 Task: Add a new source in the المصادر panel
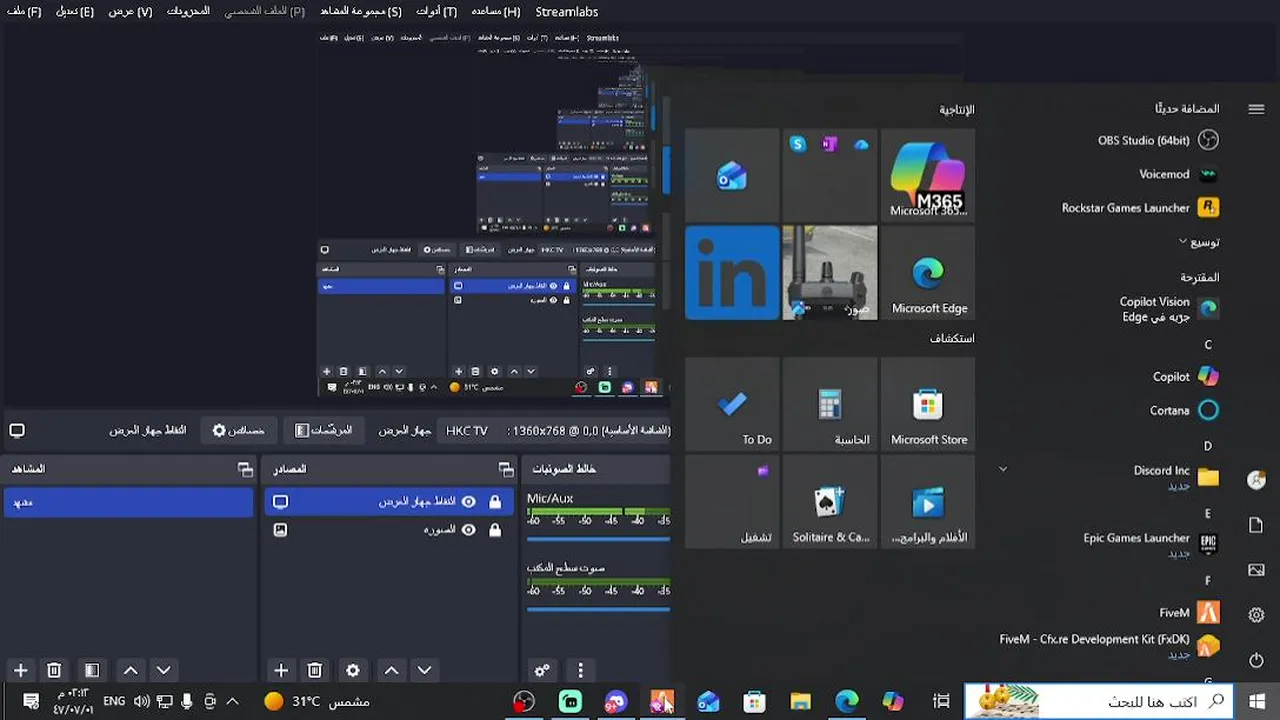click(x=281, y=670)
